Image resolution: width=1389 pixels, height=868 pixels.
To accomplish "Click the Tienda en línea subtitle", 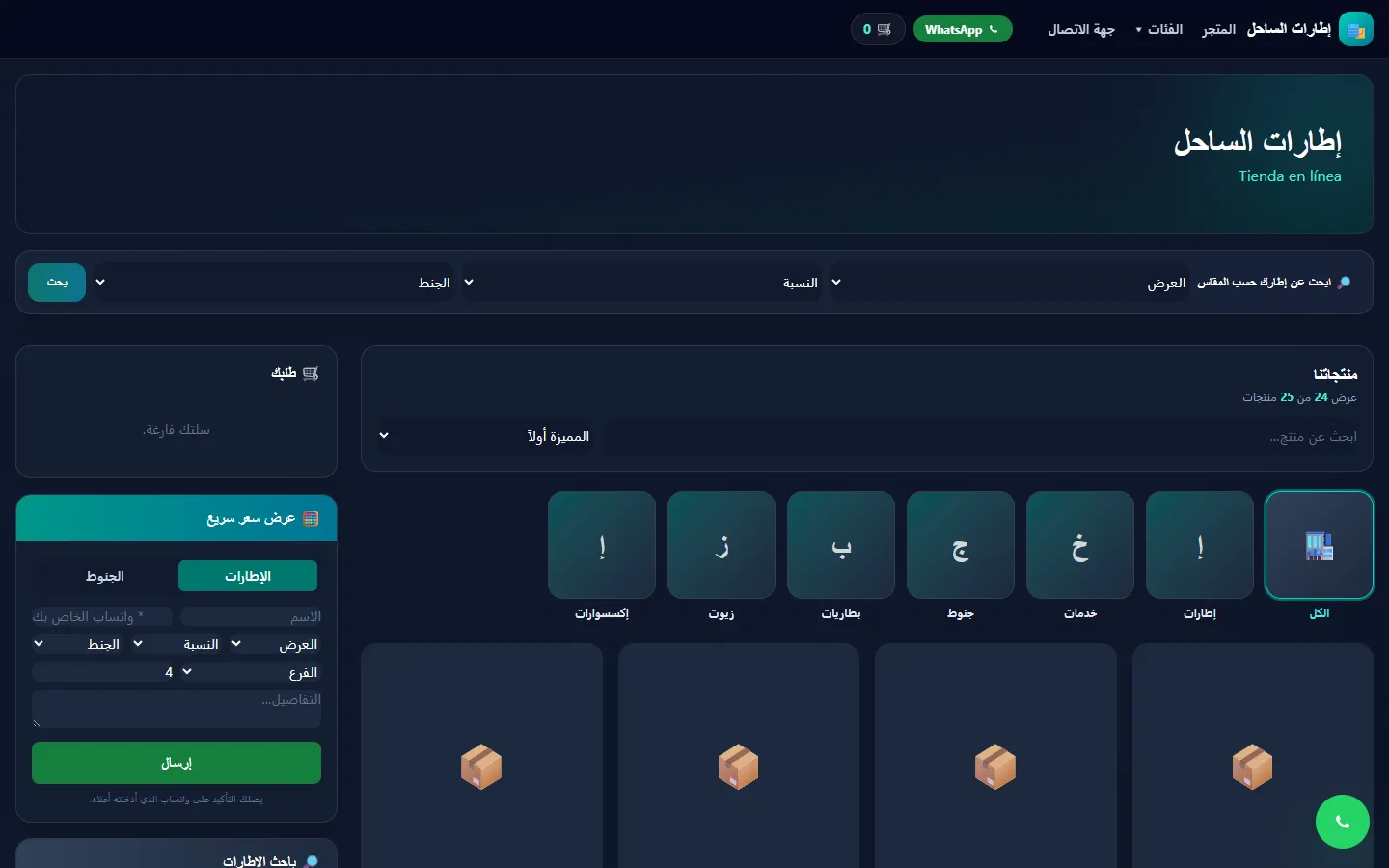I will 1290,176.
